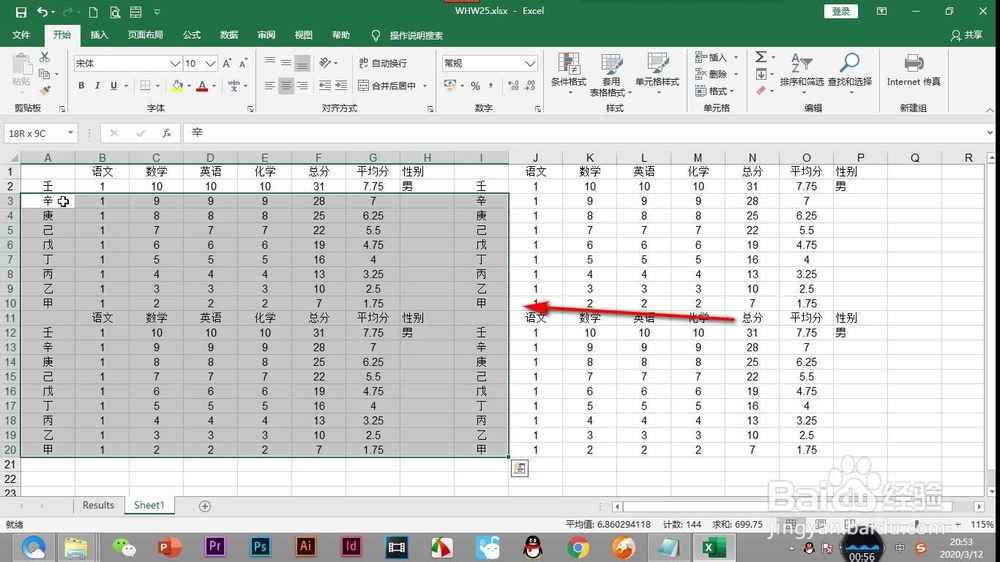Decrease indent
Screen dimensions: 1000x562
[x=325, y=85]
